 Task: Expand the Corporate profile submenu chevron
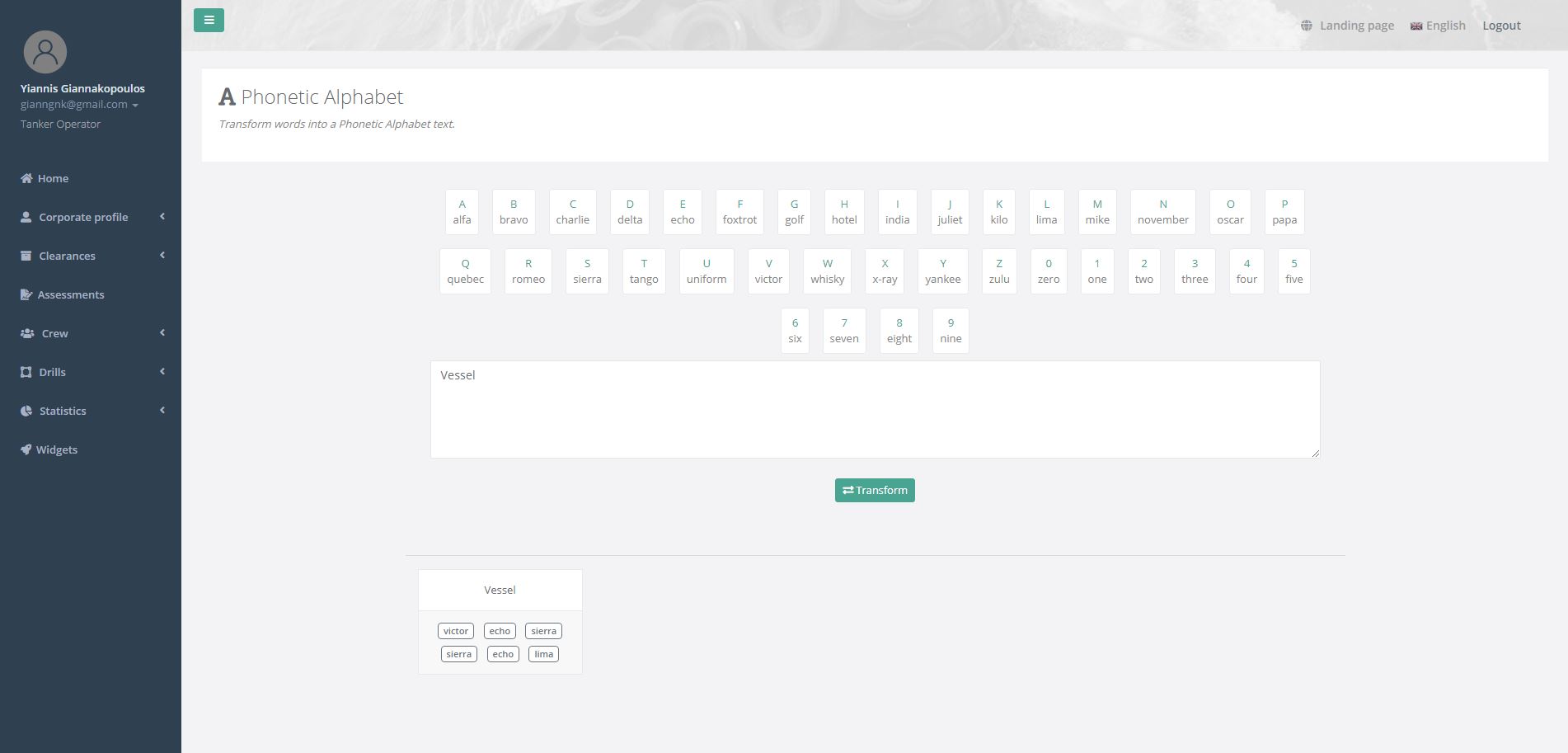click(162, 216)
